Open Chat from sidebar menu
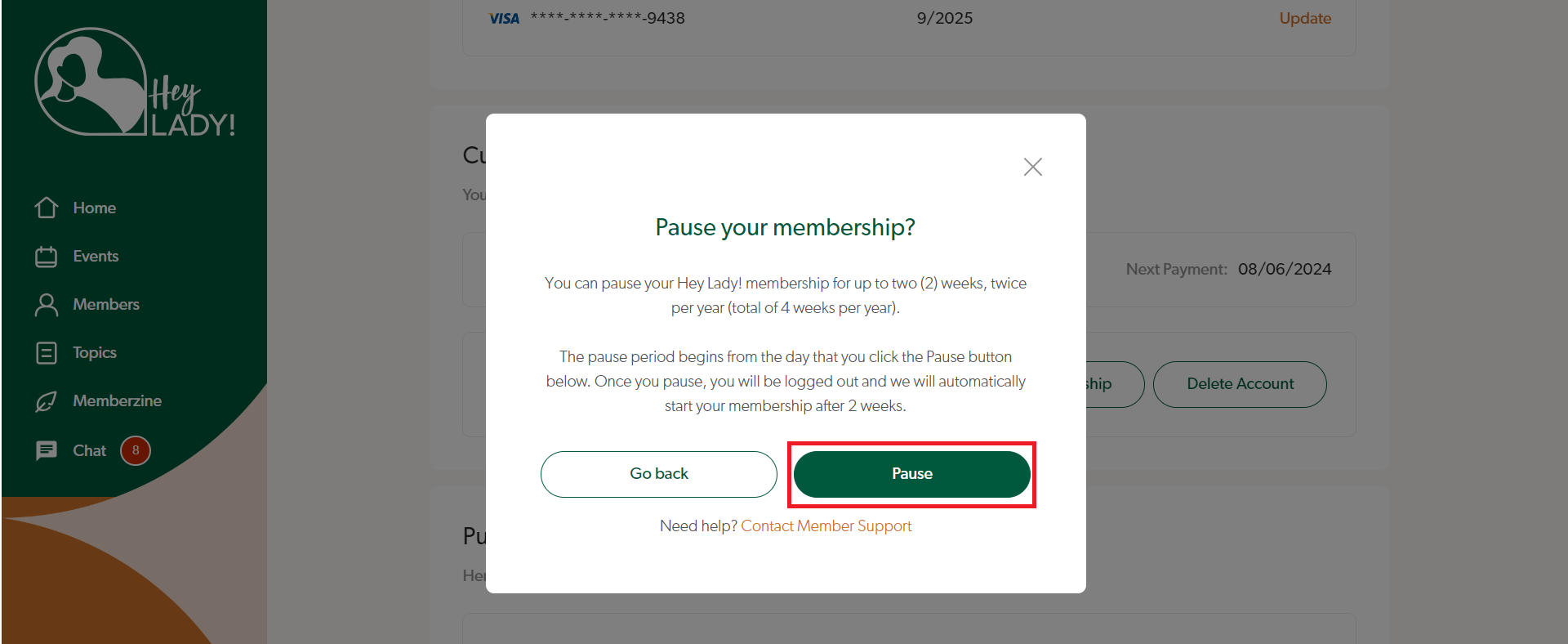The width and height of the screenshot is (1568, 644). tap(89, 451)
